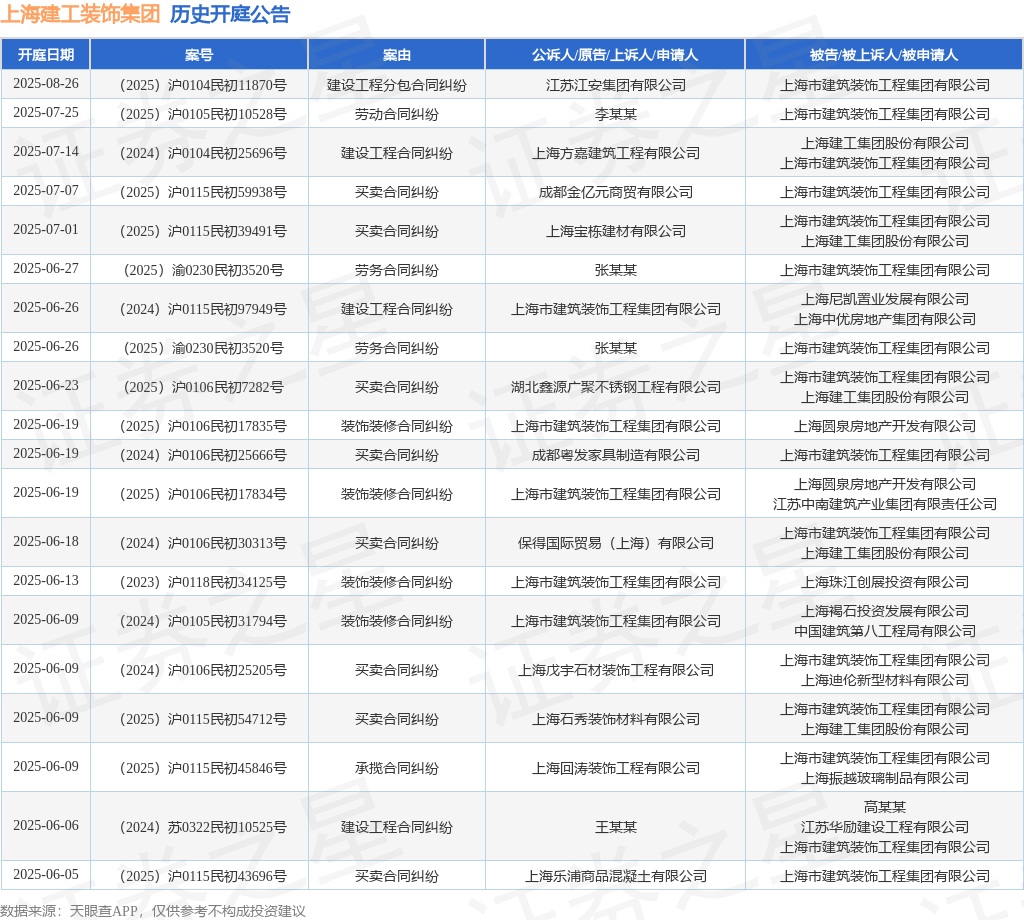
Task: Click plaintiff 王某某
Action: (615, 827)
